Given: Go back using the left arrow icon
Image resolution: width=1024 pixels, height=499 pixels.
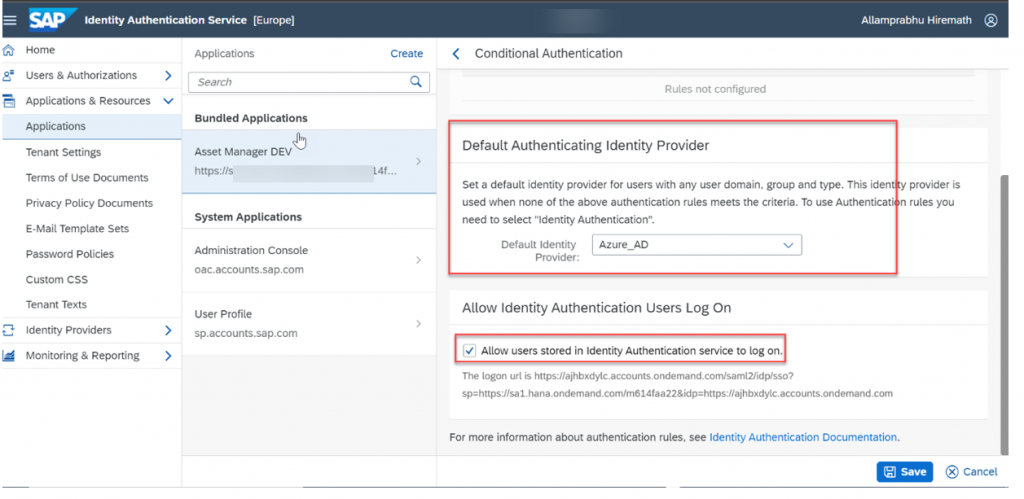Looking at the screenshot, I should [x=456, y=54].
